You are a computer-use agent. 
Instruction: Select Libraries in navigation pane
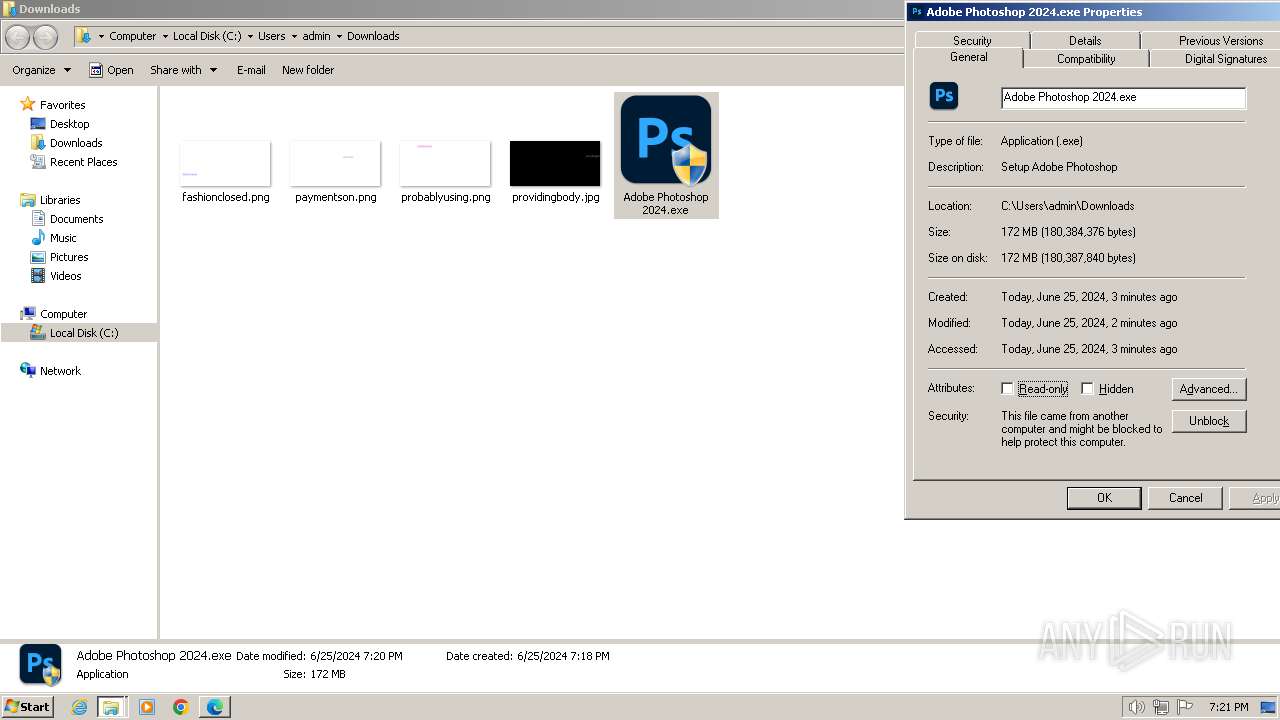[x=59, y=200]
